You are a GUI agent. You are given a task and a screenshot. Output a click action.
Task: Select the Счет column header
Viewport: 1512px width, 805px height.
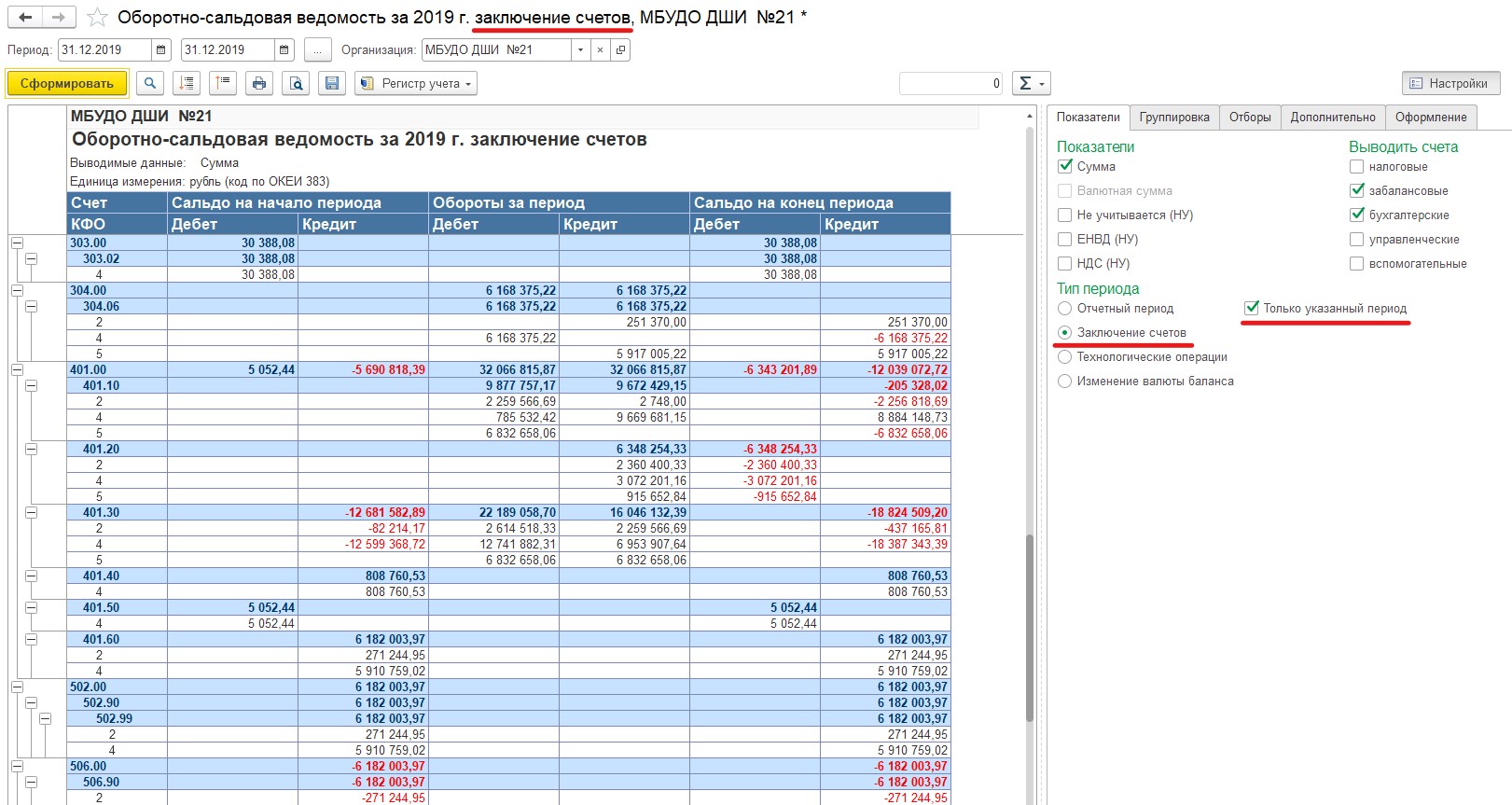117,202
